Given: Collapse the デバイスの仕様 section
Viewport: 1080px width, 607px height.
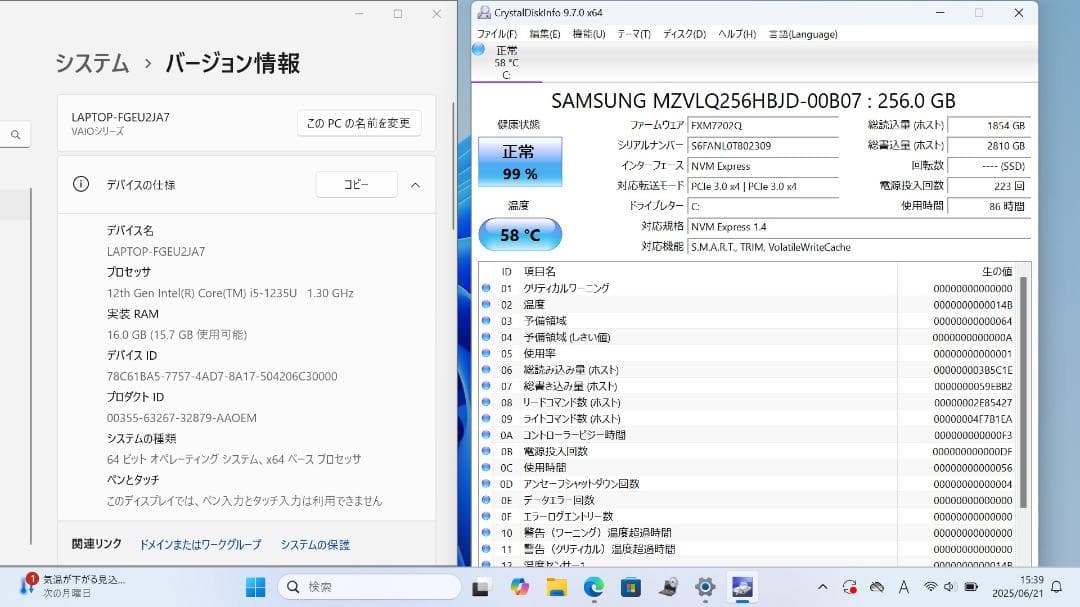Looking at the screenshot, I should [x=417, y=184].
